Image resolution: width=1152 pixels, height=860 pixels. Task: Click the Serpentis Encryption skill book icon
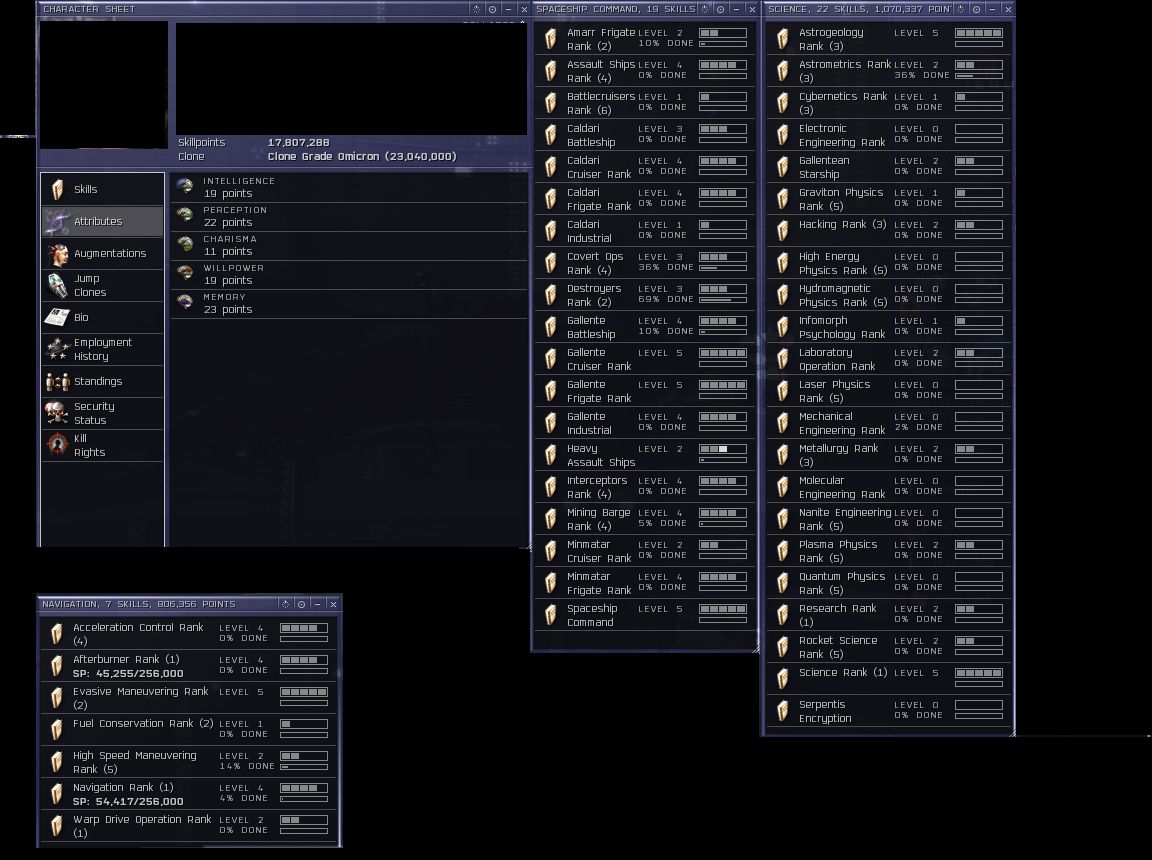pos(782,711)
